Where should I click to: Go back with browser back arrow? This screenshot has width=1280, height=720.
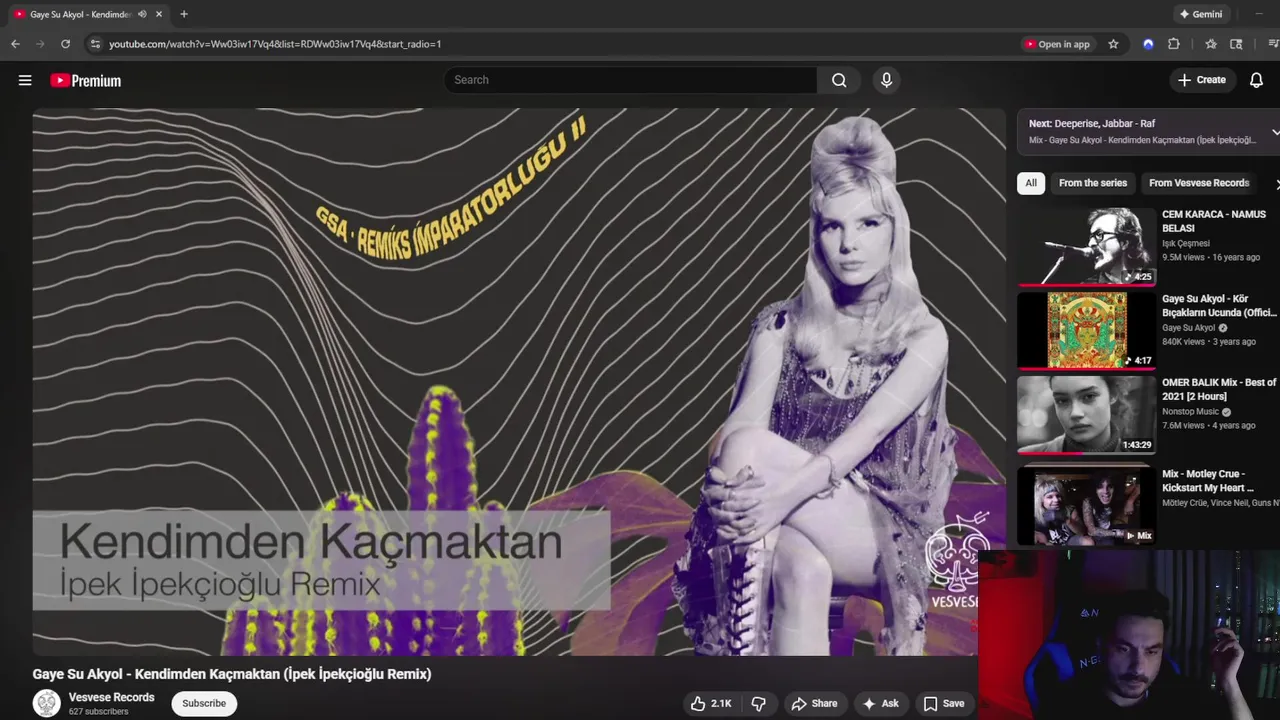click(x=15, y=44)
